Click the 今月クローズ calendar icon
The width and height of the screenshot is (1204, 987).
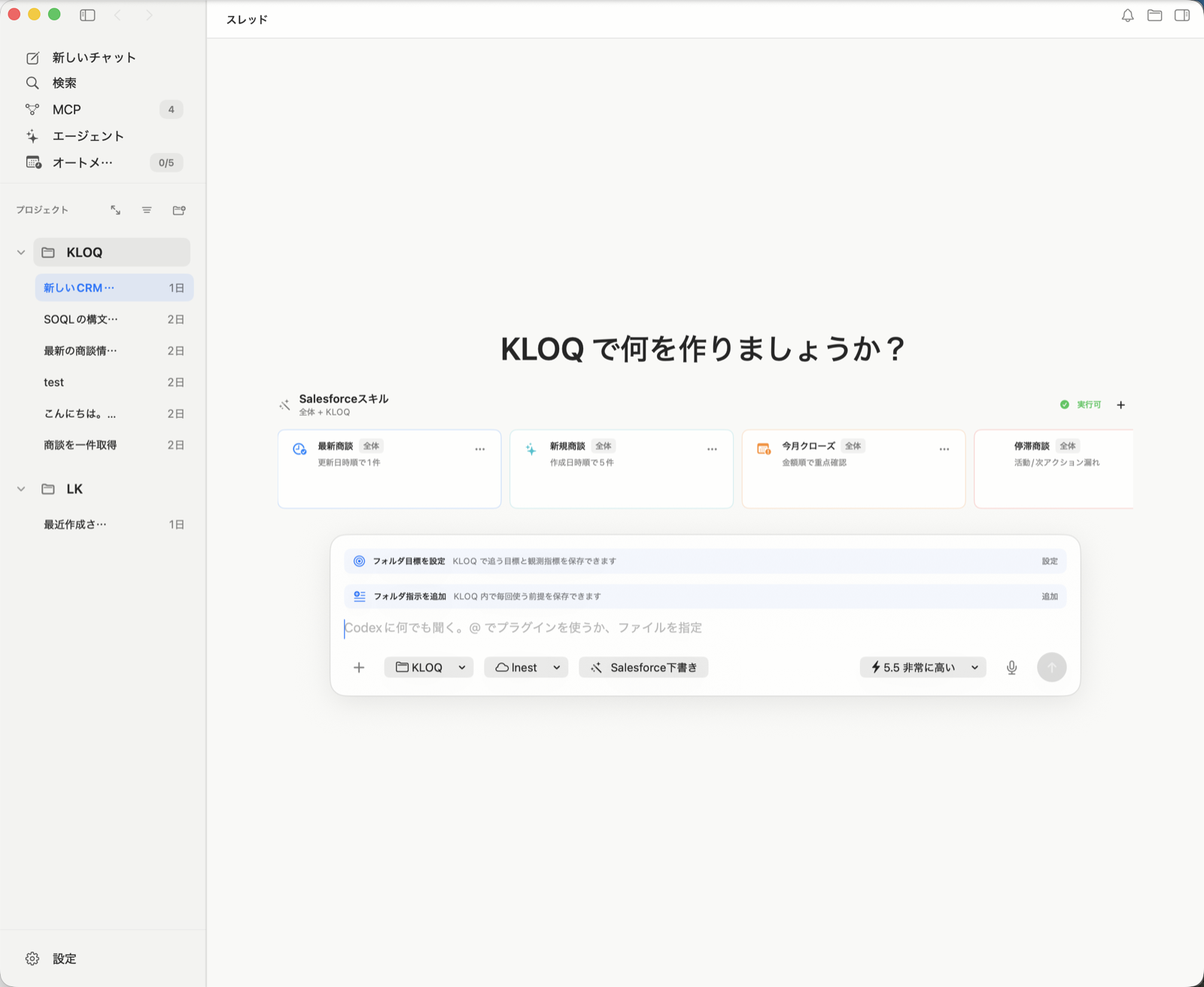[764, 449]
